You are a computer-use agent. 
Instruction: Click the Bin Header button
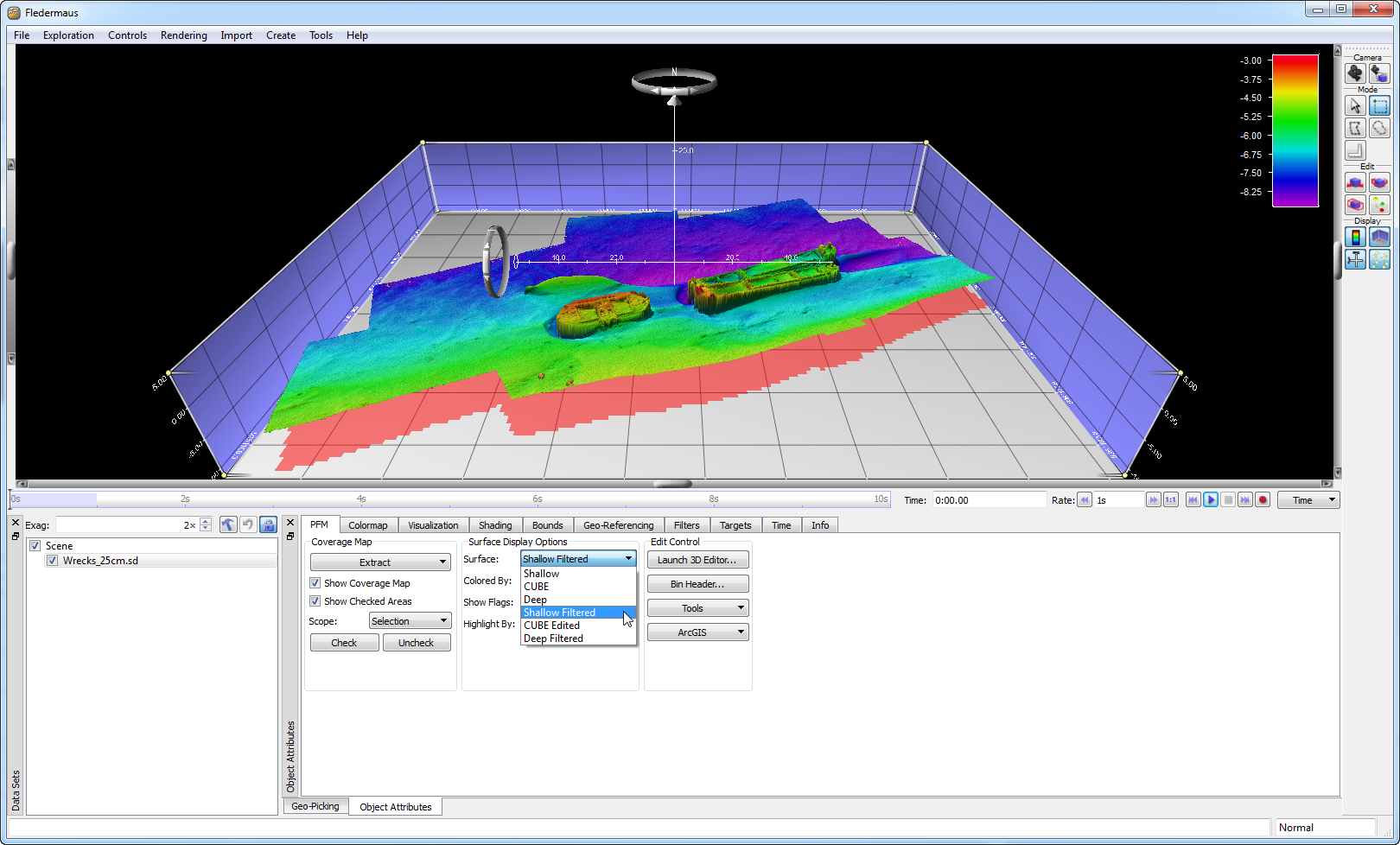(697, 584)
